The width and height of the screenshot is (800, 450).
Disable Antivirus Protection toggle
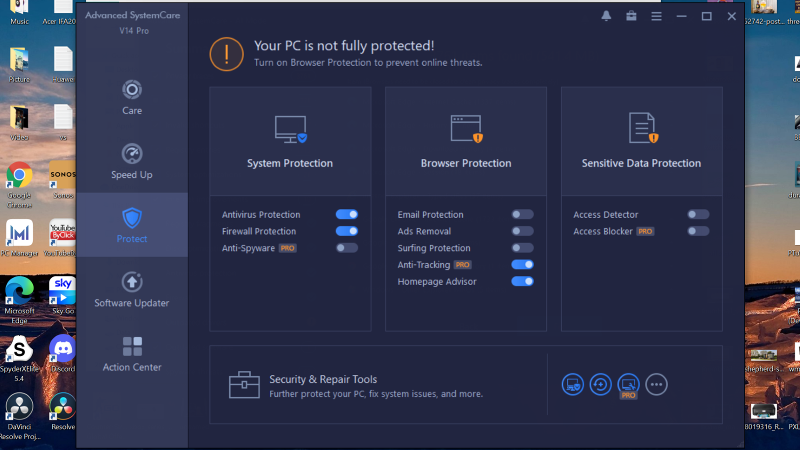[x=347, y=214]
